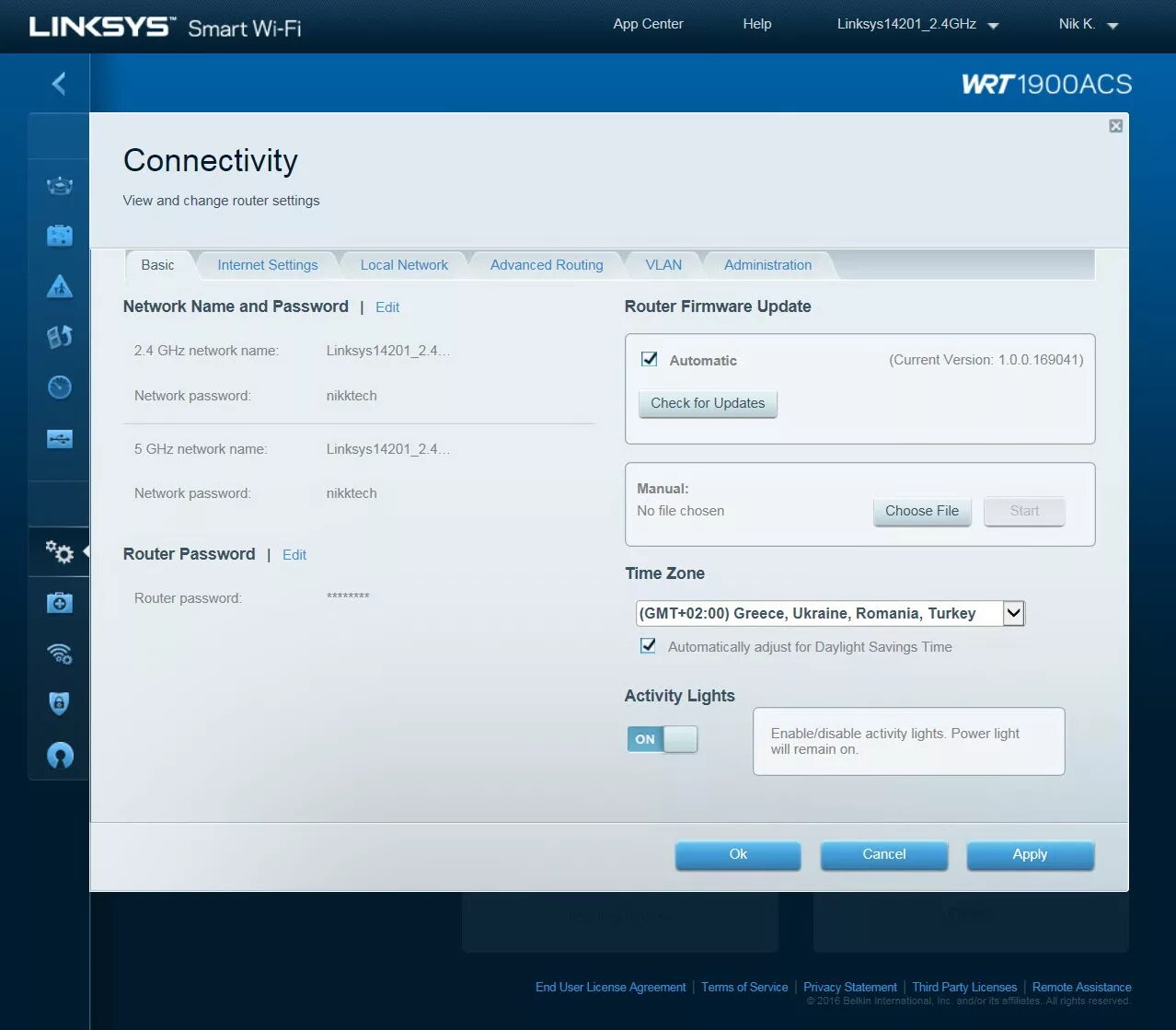This screenshot has width=1176, height=1030.
Task: Collapse sidebar with the back arrow
Action: [59, 84]
